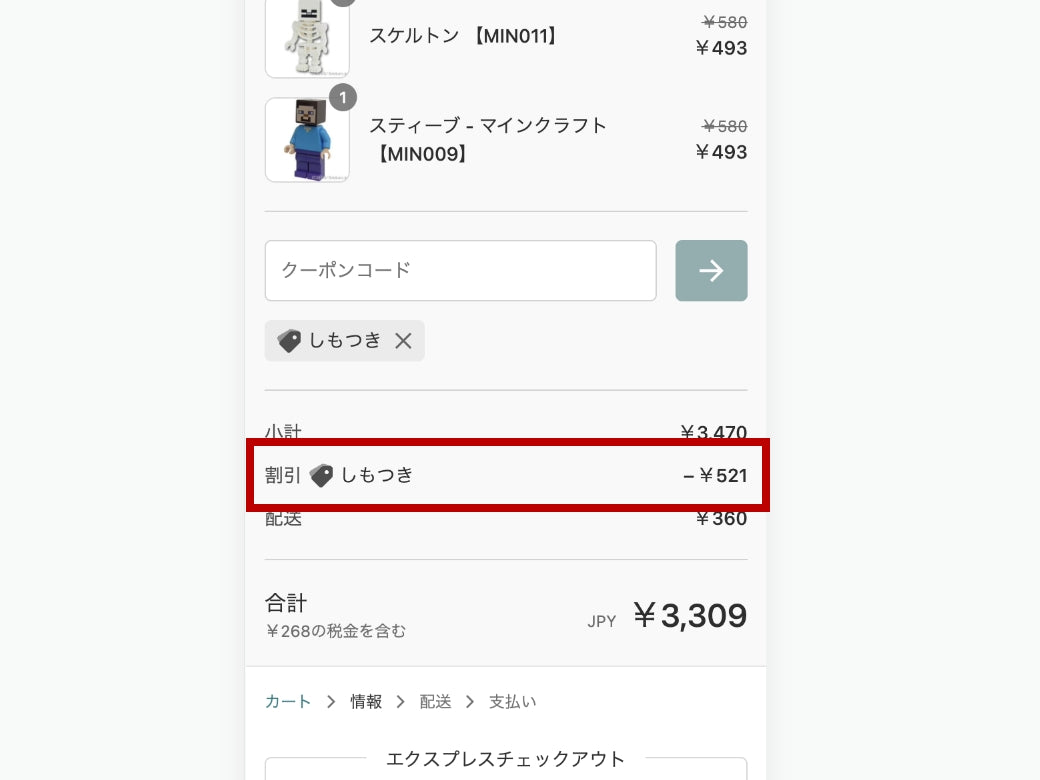Click the ¥3,309 total amount
1040x780 pixels.
(x=690, y=616)
